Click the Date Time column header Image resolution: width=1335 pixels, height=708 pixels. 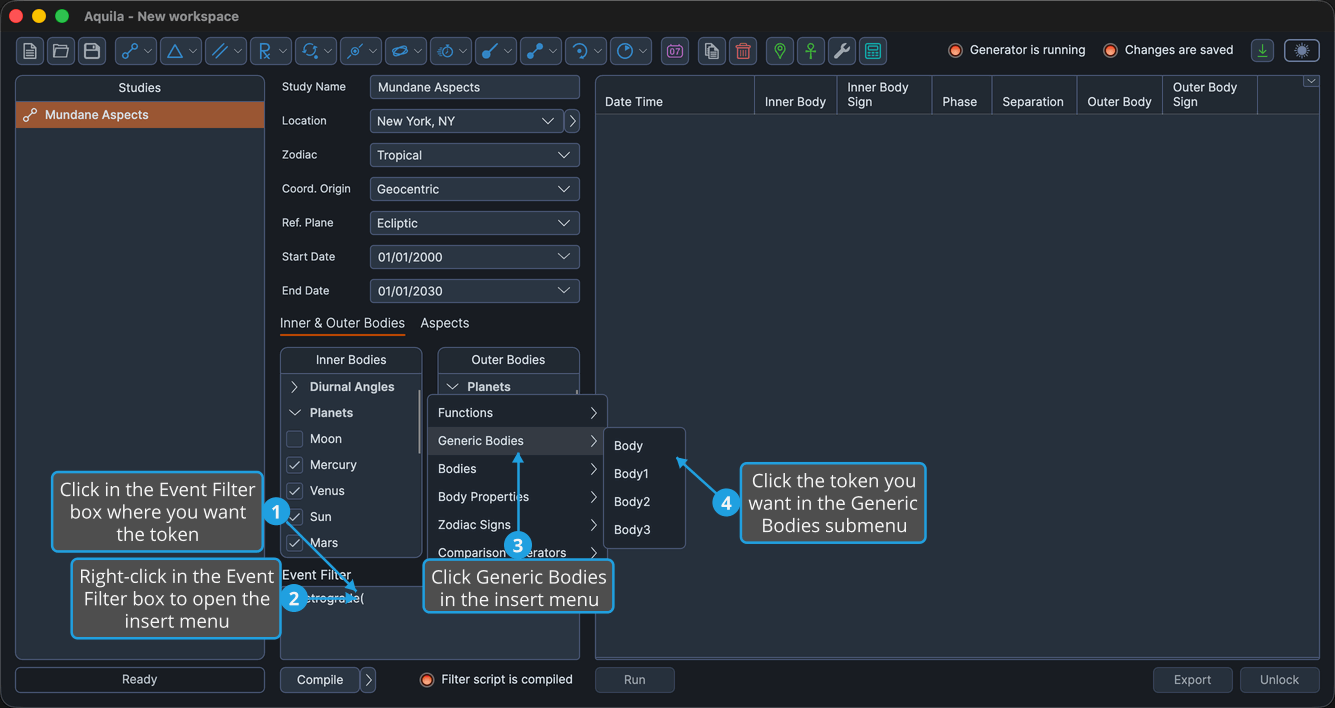(675, 95)
